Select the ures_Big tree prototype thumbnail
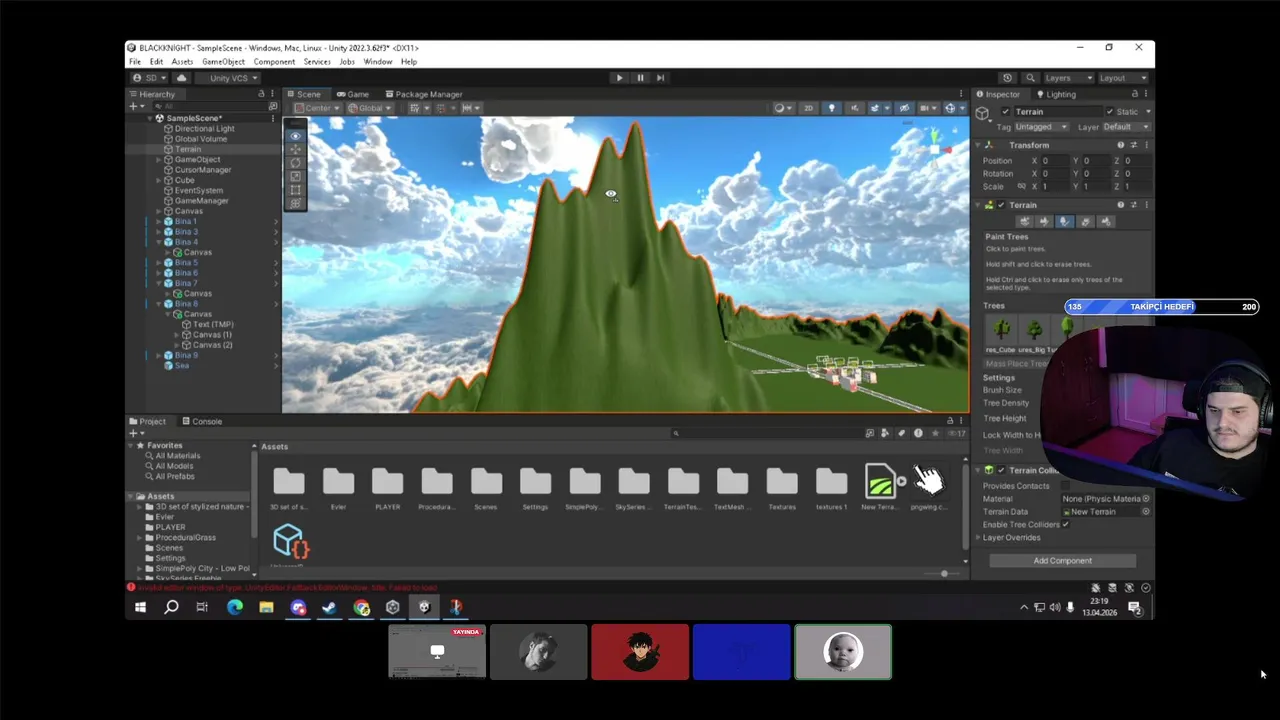The image size is (1280, 720). tap(1034, 329)
